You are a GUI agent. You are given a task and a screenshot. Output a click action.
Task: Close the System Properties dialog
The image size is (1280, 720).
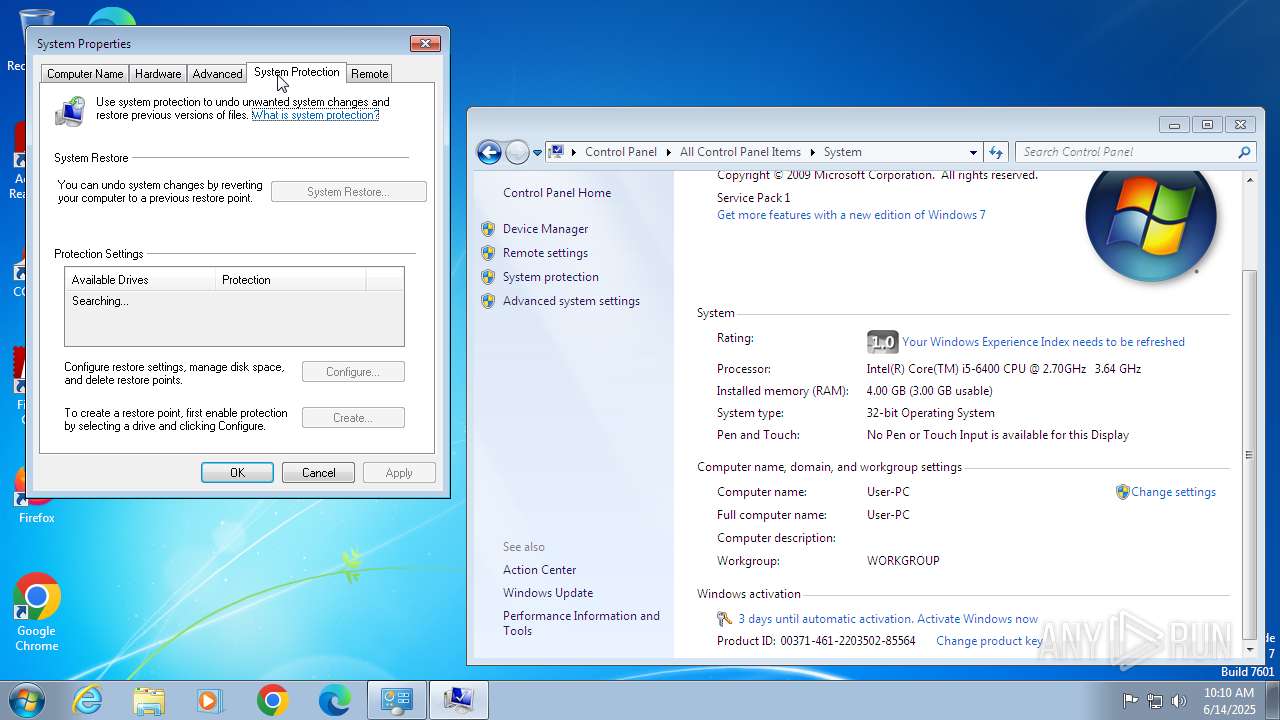coord(425,43)
